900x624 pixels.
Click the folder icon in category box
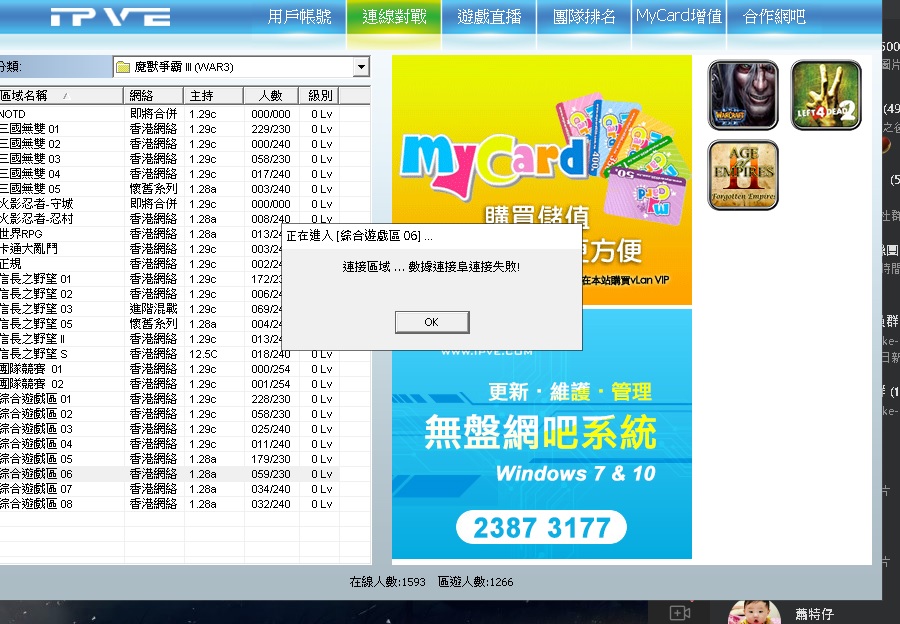point(123,67)
